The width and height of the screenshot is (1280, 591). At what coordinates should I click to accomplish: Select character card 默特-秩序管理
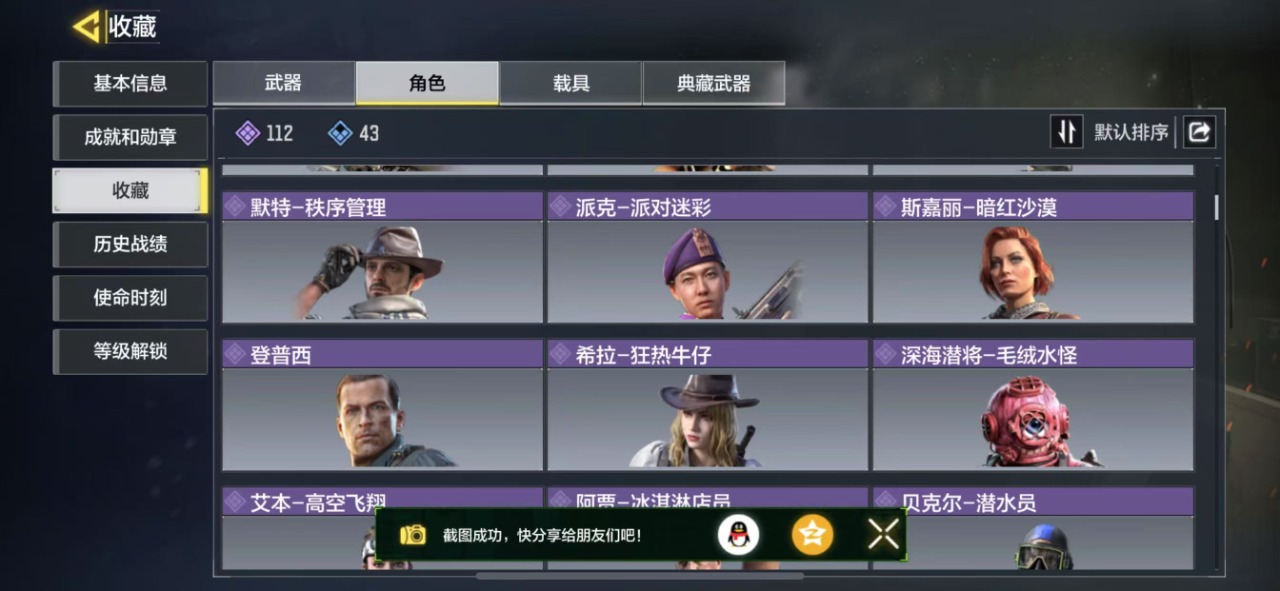(382, 257)
